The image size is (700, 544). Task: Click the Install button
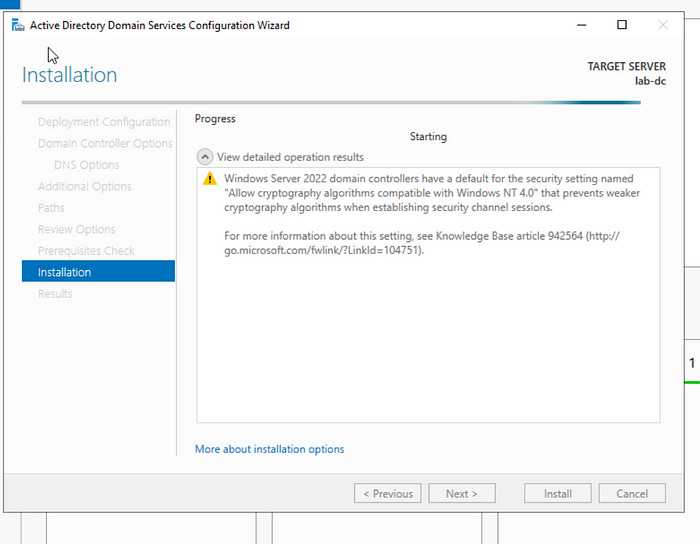pos(558,493)
